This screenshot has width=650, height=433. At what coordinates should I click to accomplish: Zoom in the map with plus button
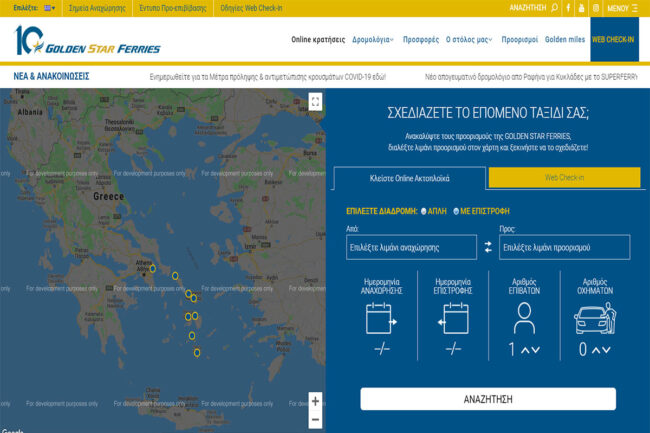click(x=315, y=401)
